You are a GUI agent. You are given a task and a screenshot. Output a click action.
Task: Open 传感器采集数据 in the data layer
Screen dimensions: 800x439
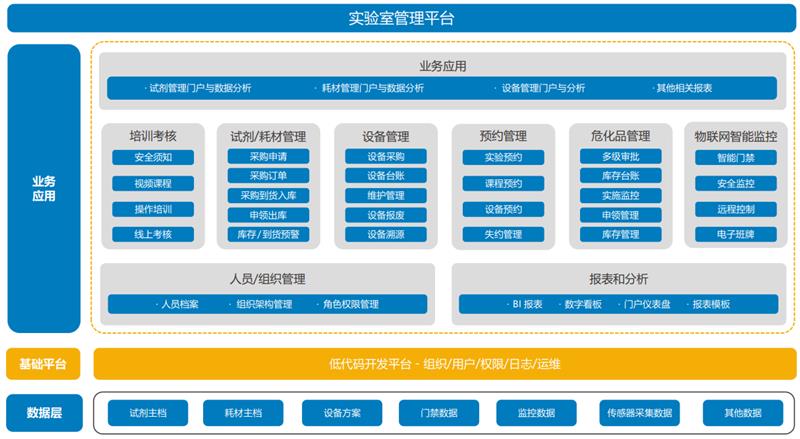coord(637,413)
